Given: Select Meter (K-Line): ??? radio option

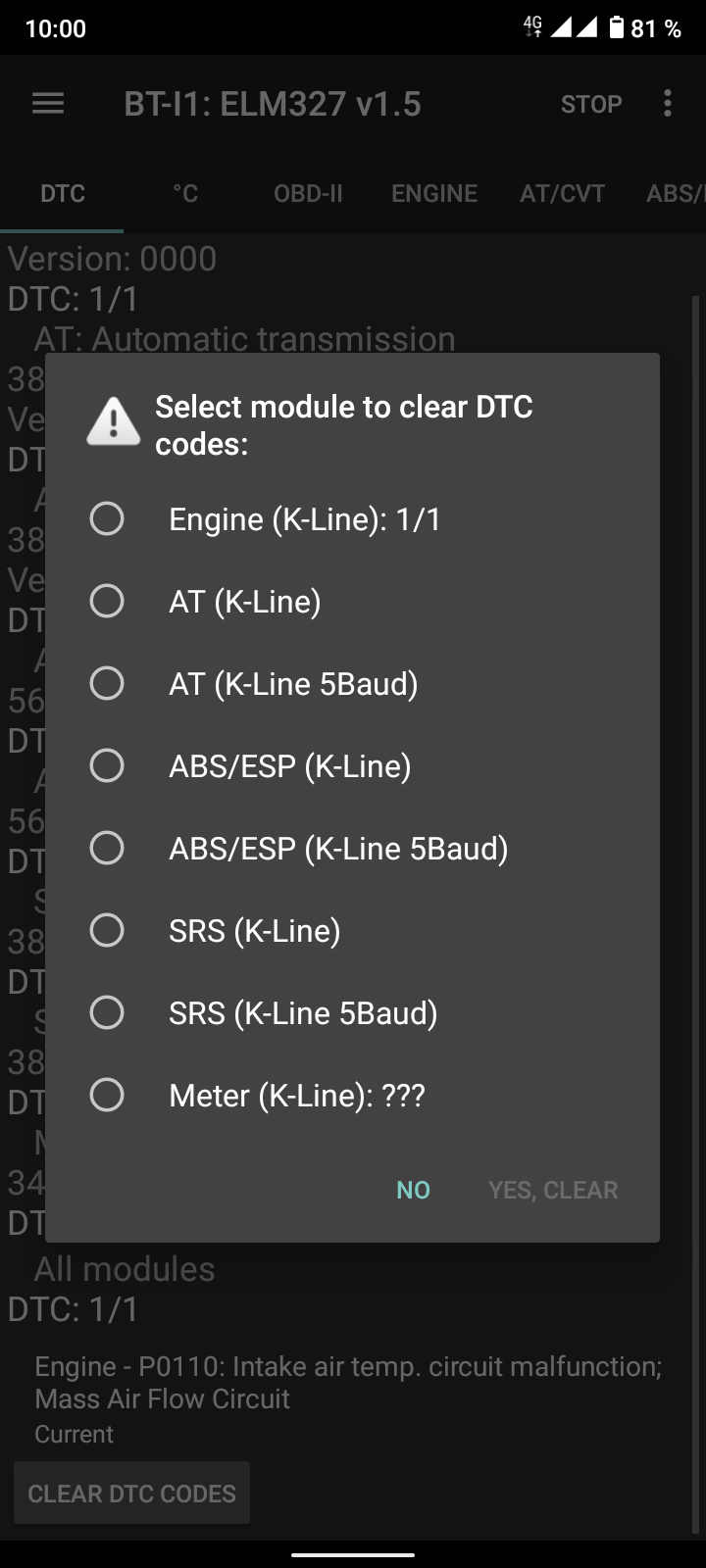Looking at the screenshot, I should coord(353,1095).
